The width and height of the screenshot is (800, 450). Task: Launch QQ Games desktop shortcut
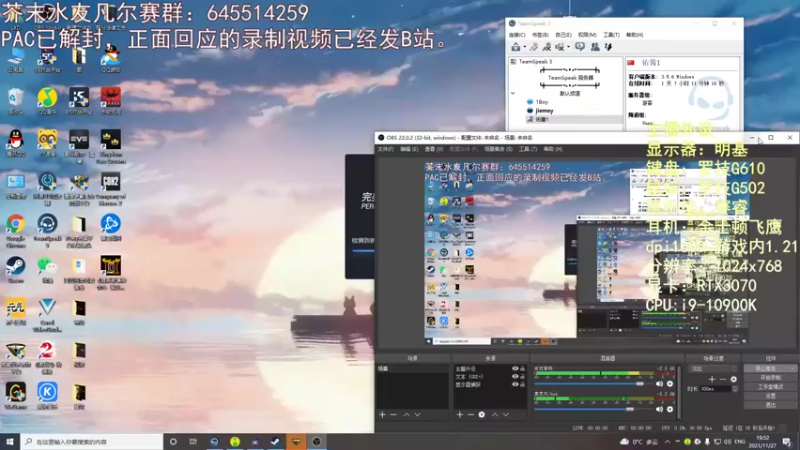111,57
